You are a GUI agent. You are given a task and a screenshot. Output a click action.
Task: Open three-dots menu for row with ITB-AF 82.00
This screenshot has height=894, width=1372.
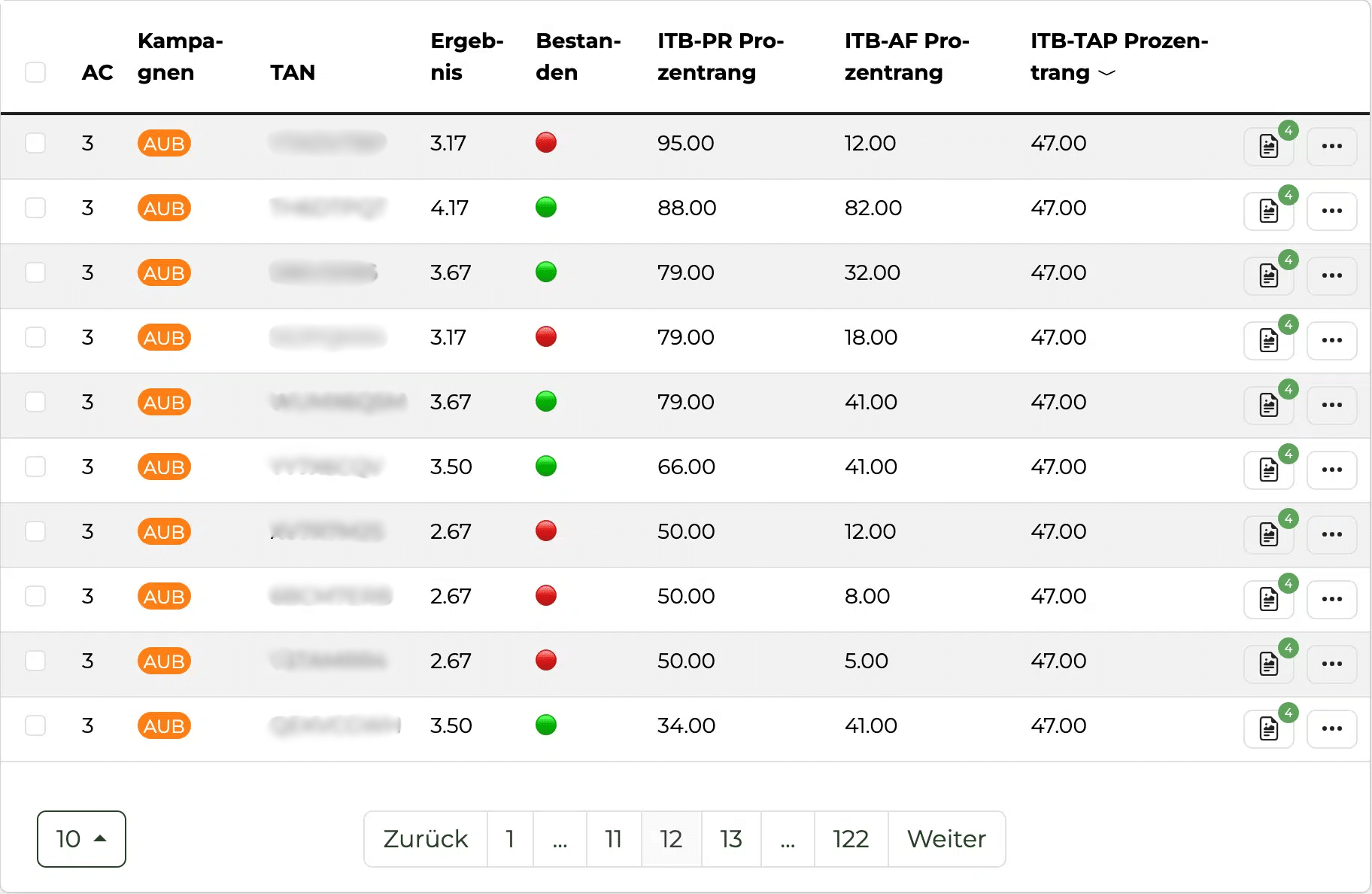1331,211
